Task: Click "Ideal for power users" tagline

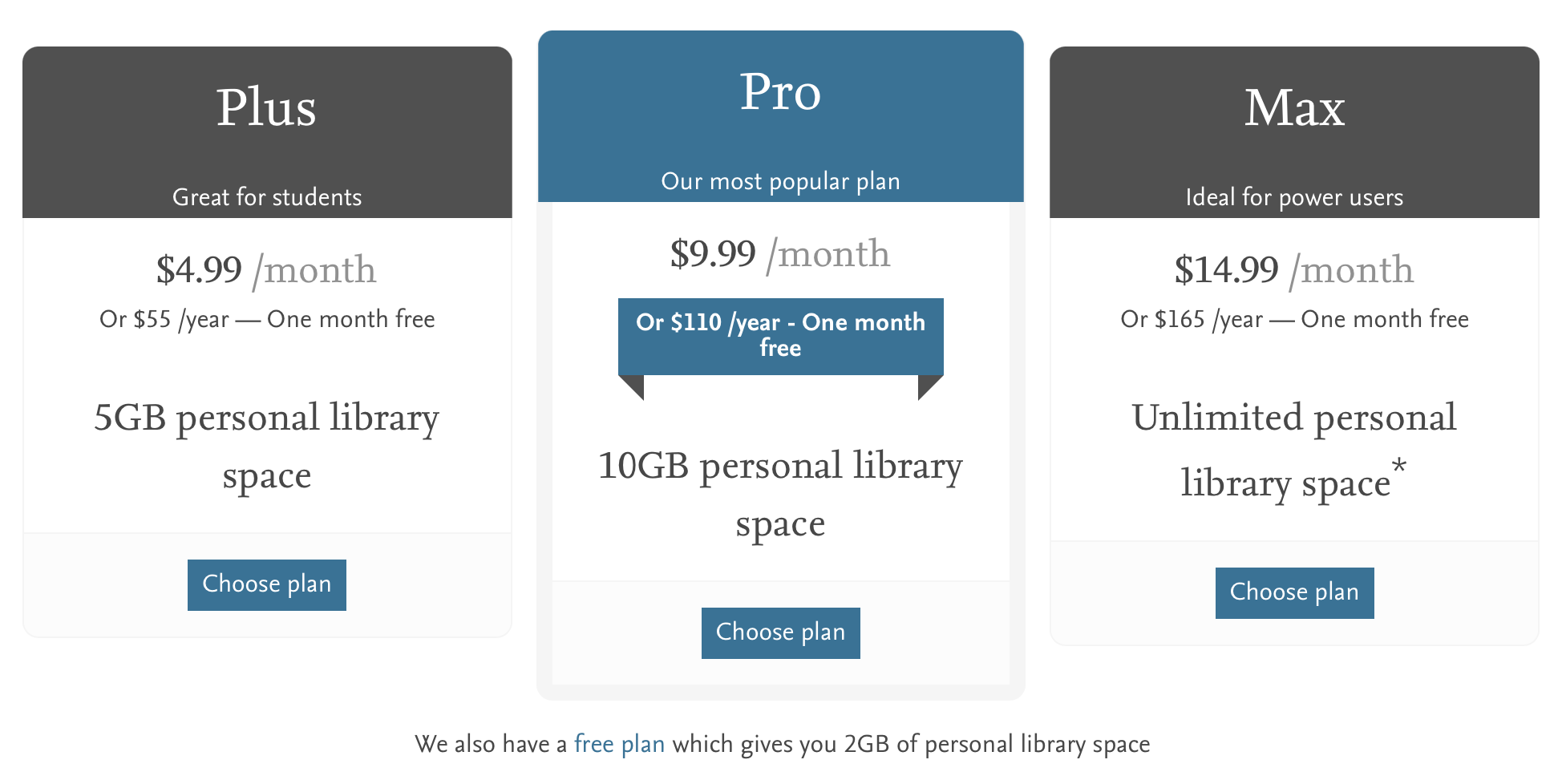Action: point(1294,197)
